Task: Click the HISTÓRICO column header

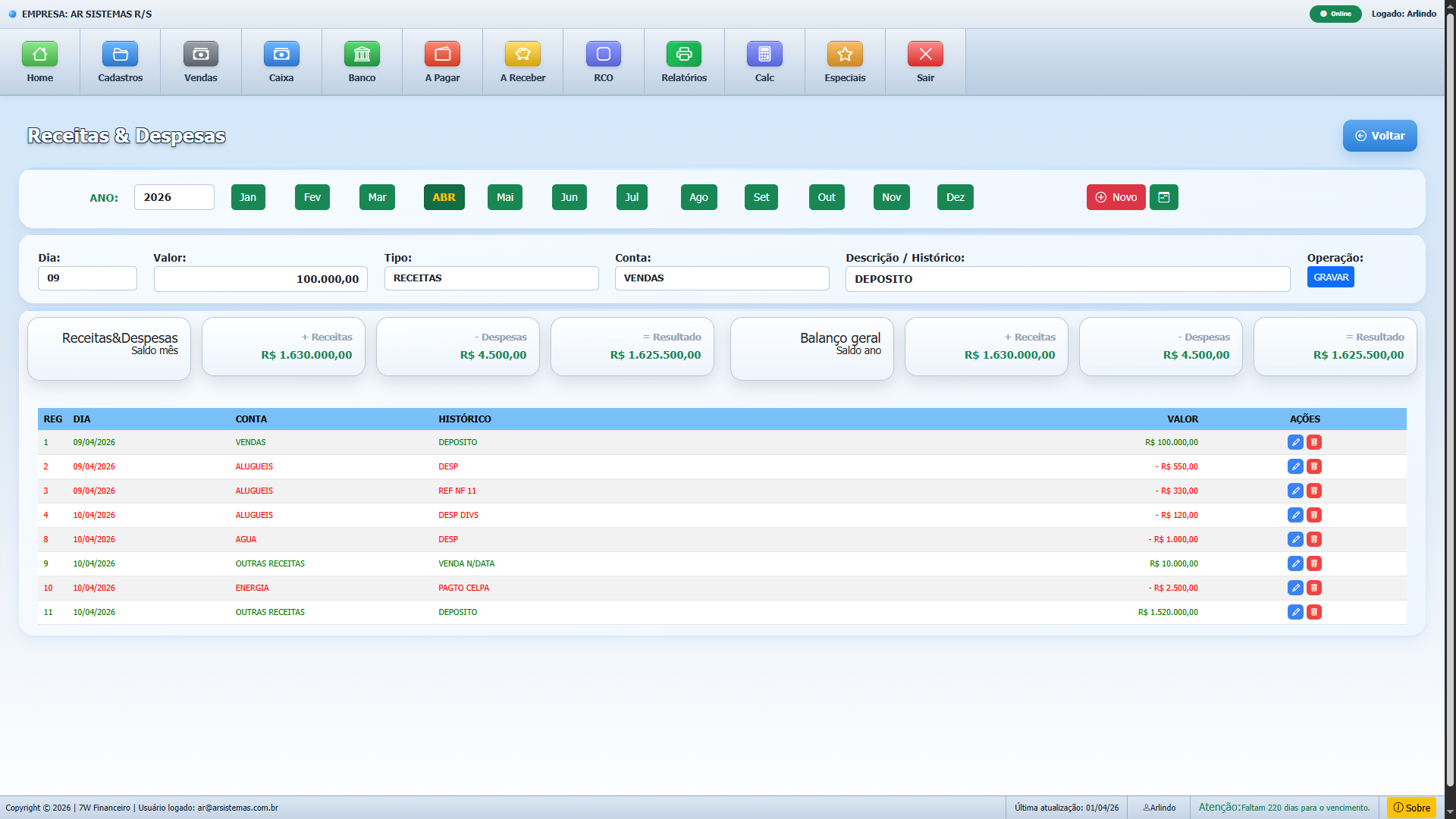Action: [x=465, y=419]
